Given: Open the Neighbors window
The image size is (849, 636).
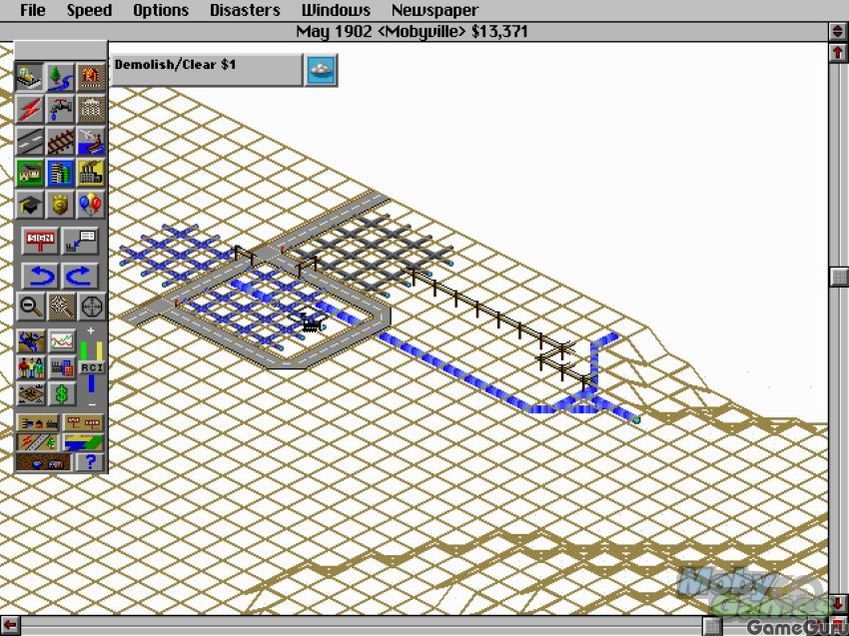Looking at the screenshot, I should pyautogui.click(x=31, y=394).
